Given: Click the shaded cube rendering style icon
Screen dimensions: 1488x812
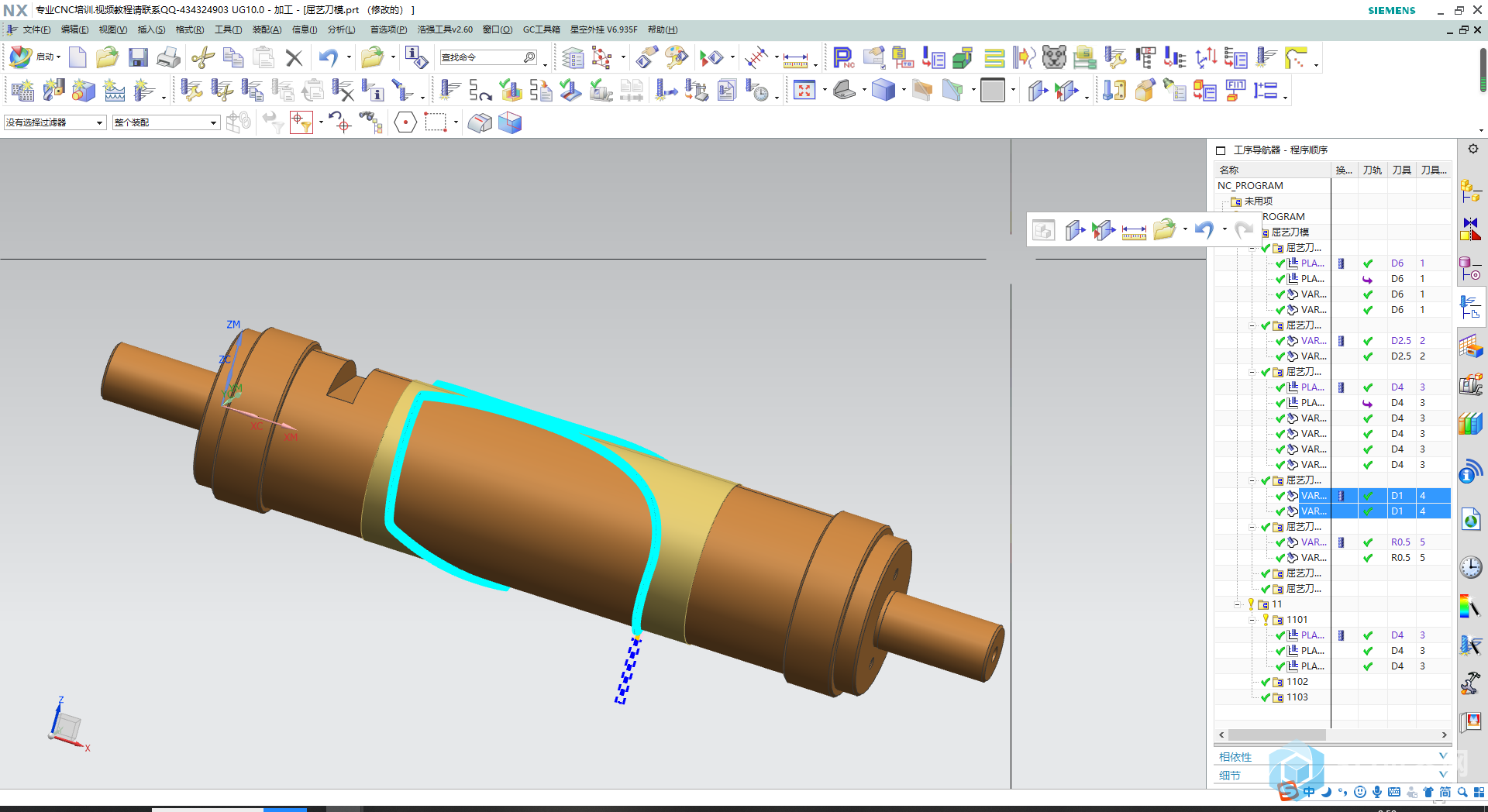Looking at the screenshot, I should [x=883, y=91].
